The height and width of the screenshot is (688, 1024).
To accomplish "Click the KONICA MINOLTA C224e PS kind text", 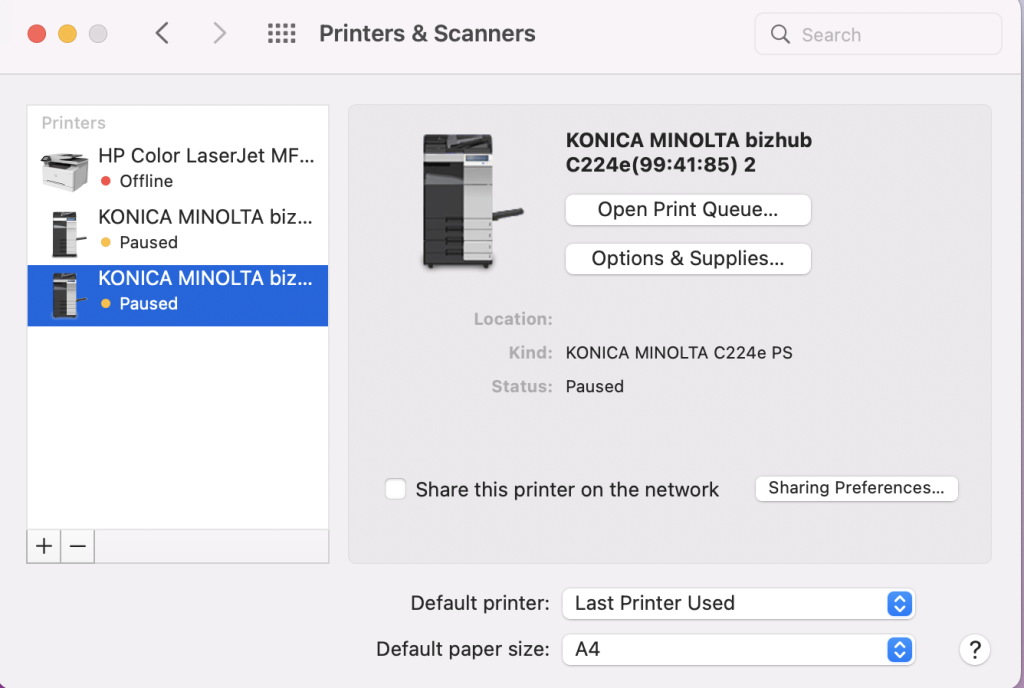I will coord(679,352).
